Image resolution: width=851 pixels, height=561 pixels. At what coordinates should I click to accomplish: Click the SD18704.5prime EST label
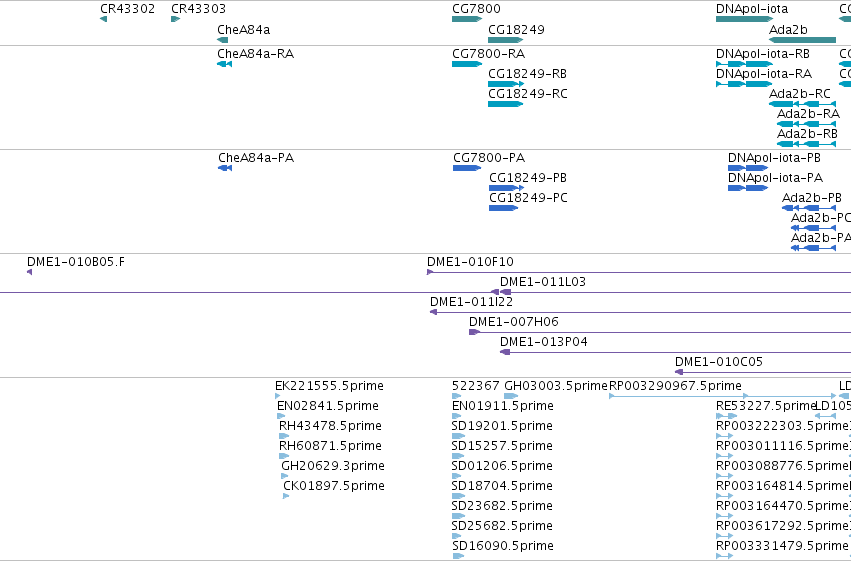503,487
